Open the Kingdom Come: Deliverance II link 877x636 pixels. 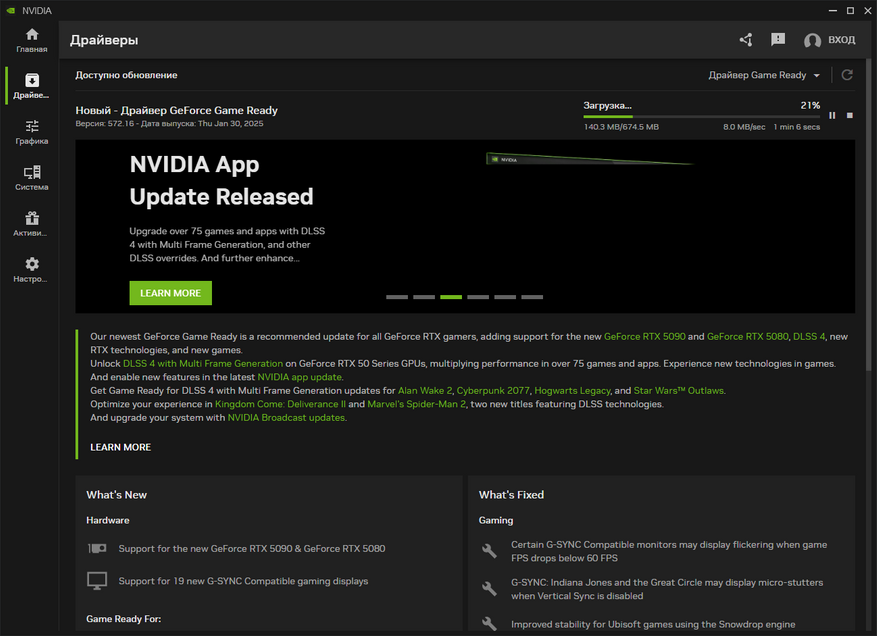pyautogui.click(x=280, y=404)
